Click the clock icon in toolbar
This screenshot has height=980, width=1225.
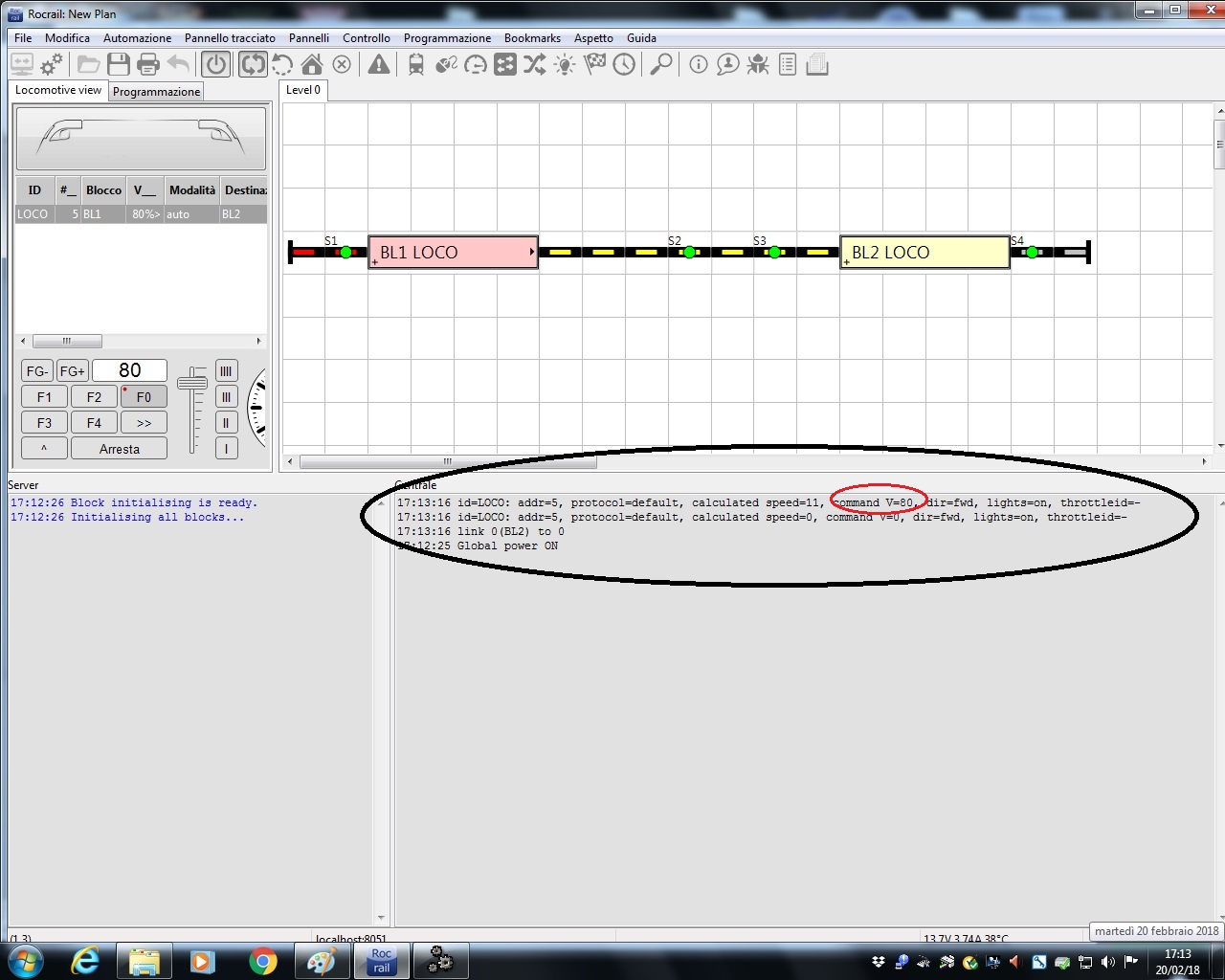(624, 65)
